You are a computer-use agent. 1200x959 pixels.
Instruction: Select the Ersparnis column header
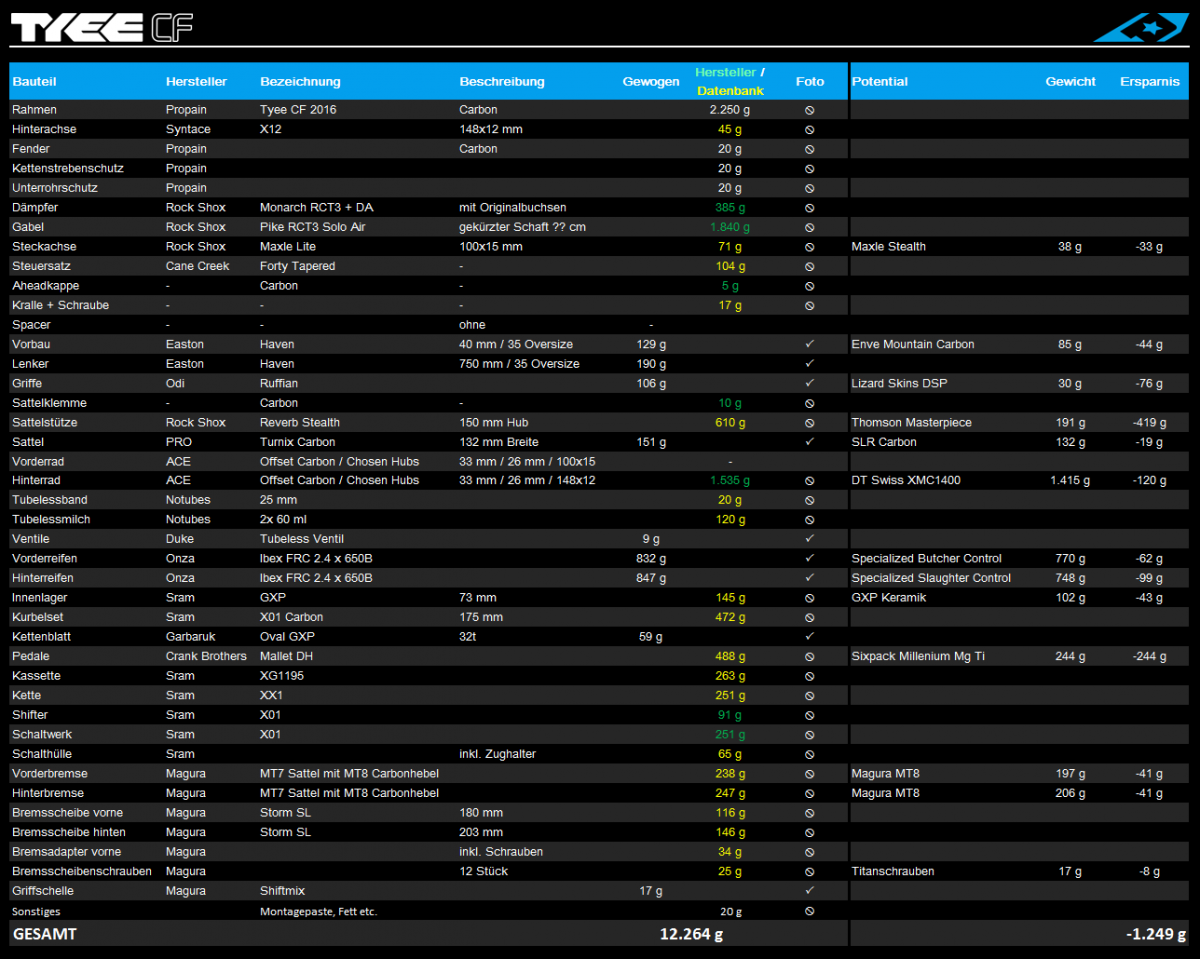click(1149, 82)
